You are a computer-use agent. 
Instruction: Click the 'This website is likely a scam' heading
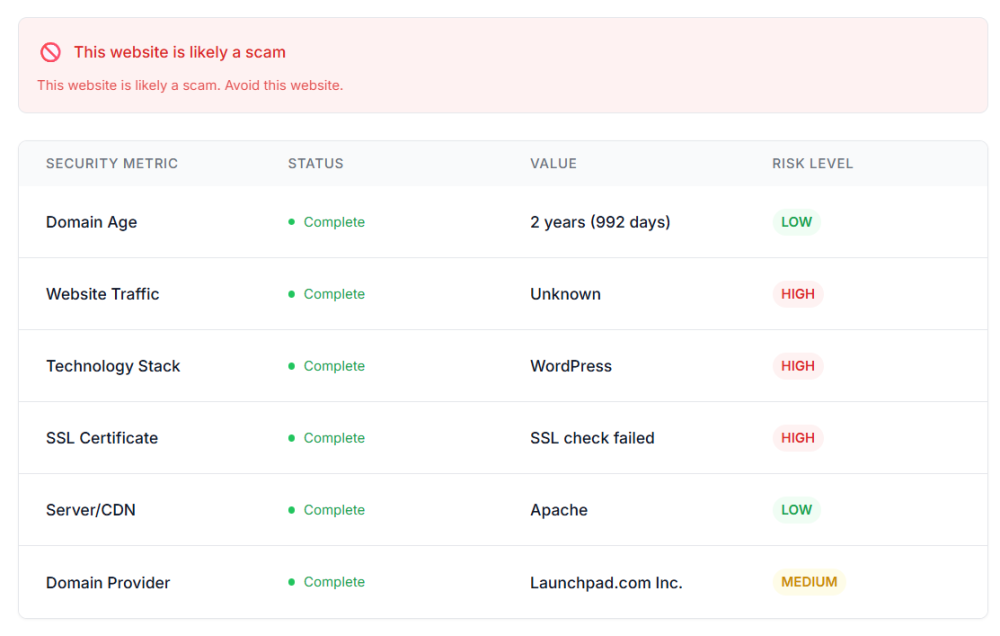coord(180,52)
